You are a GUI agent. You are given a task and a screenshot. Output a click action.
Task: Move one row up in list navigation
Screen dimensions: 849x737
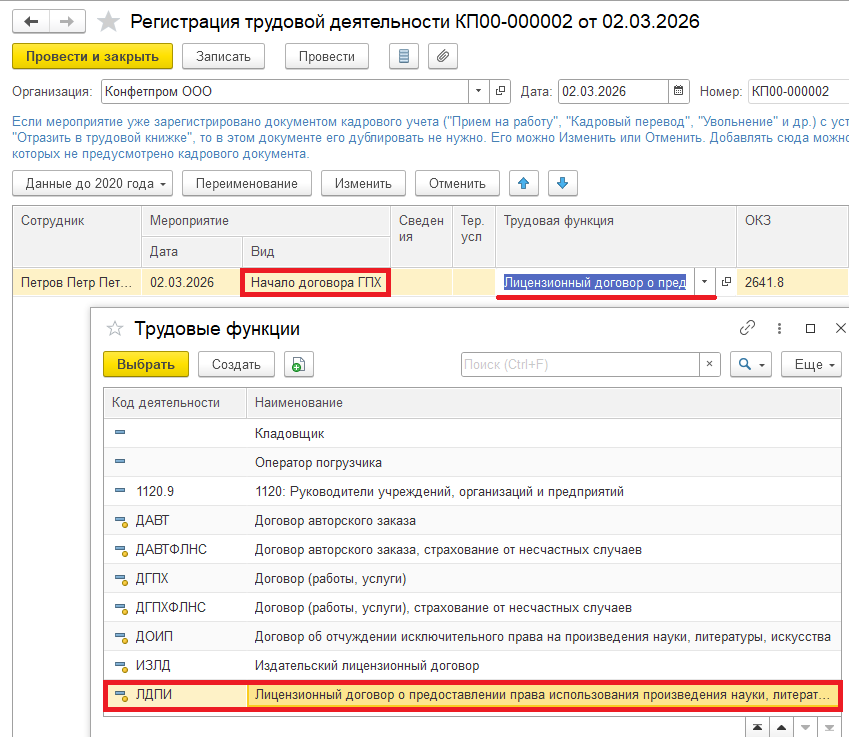781,727
